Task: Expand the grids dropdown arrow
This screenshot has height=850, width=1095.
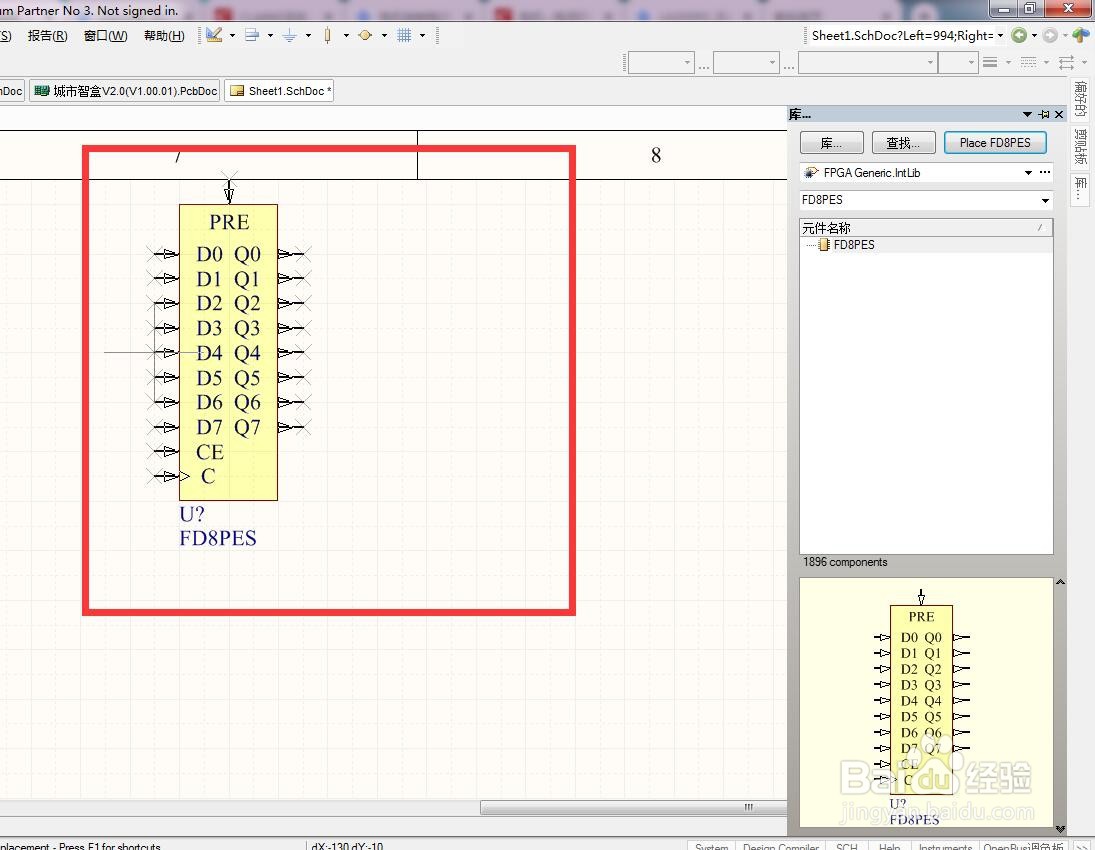Action: click(x=422, y=35)
